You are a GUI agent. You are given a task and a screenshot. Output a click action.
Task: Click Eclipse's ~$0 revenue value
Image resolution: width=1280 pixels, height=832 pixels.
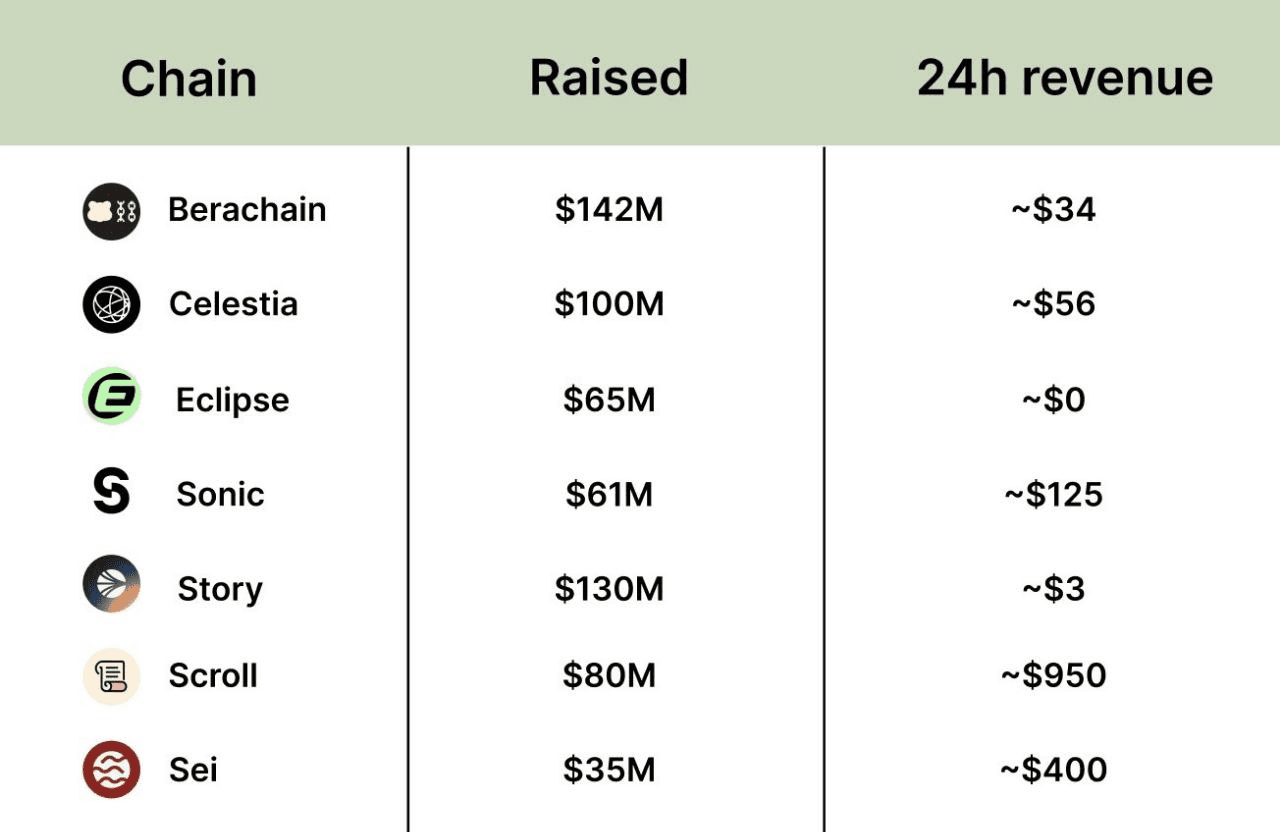click(x=1053, y=400)
